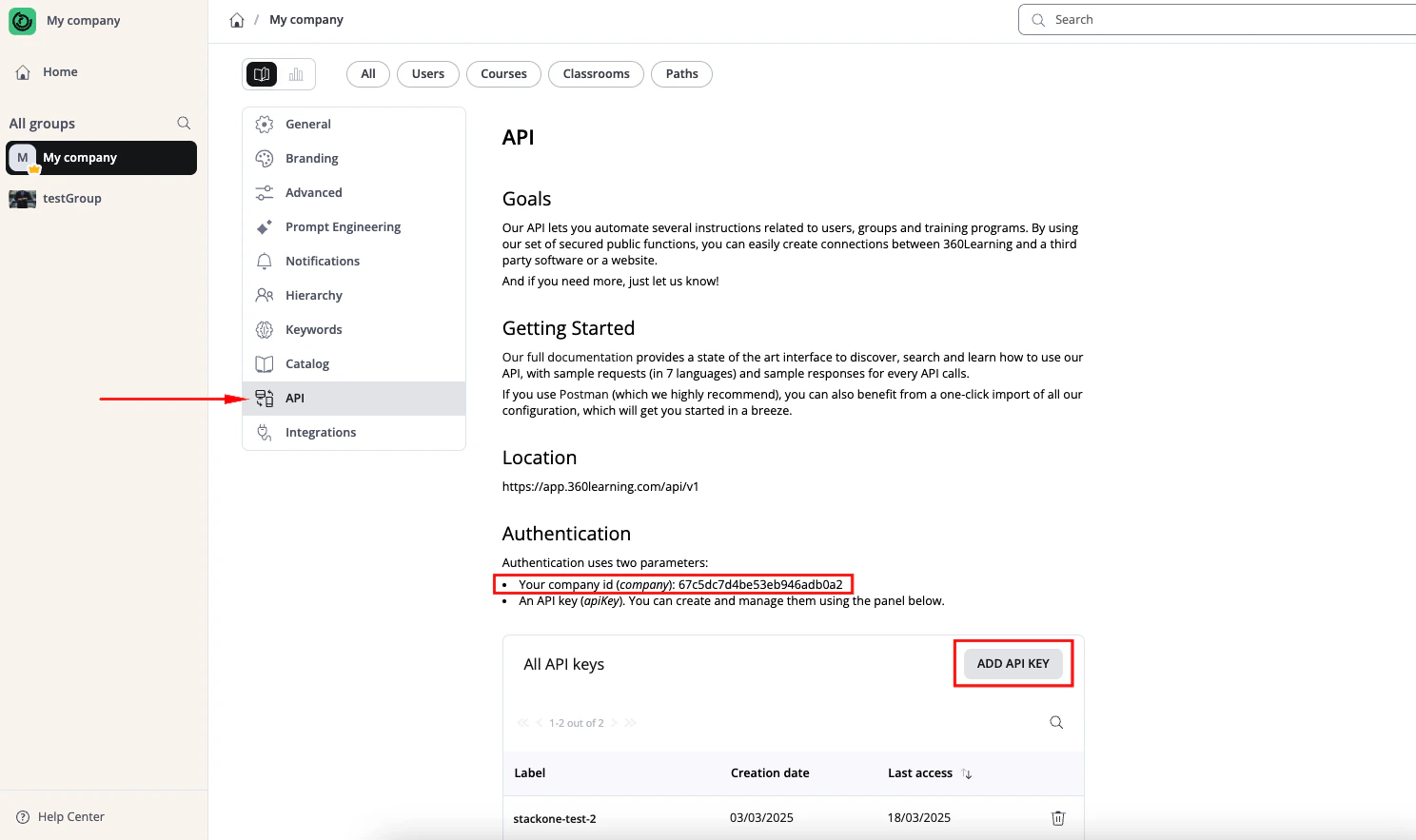Viewport: 1416px width, 840px height.
Task: Open the Advanced settings menu item
Action: (314, 192)
